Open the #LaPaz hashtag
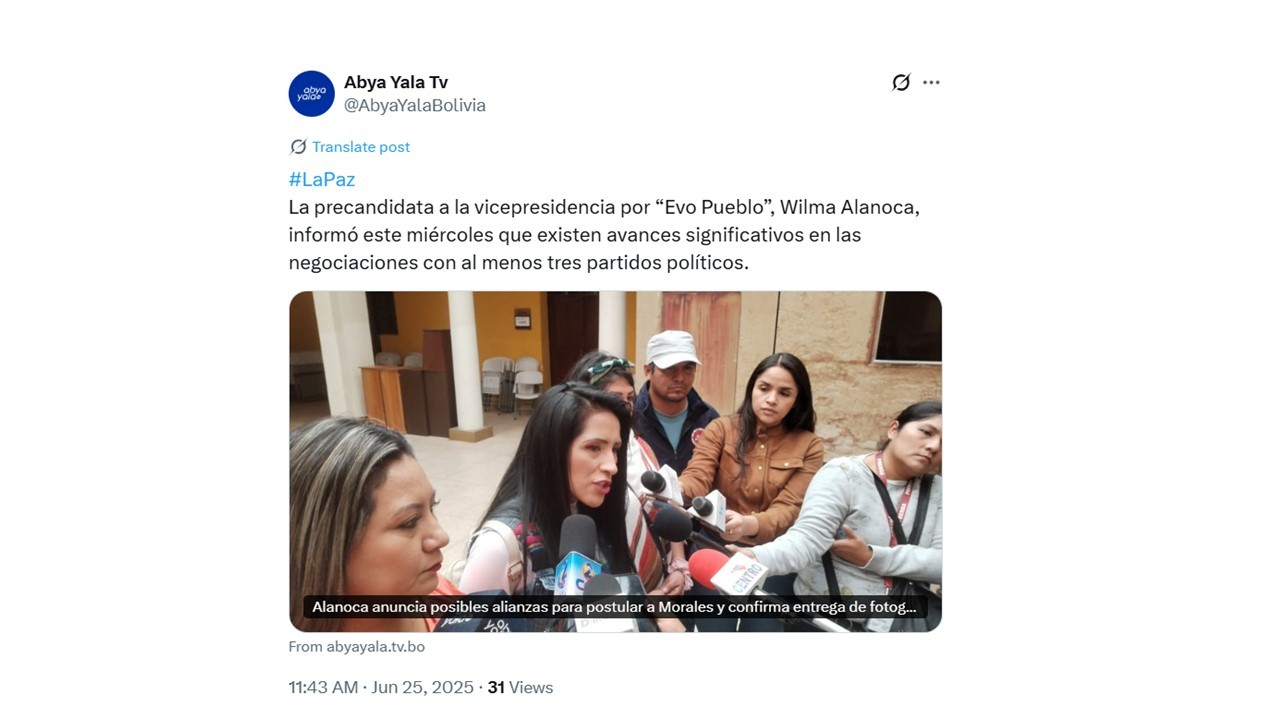Viewport: 1280px width, 720px height. click(x=322, y=180)
